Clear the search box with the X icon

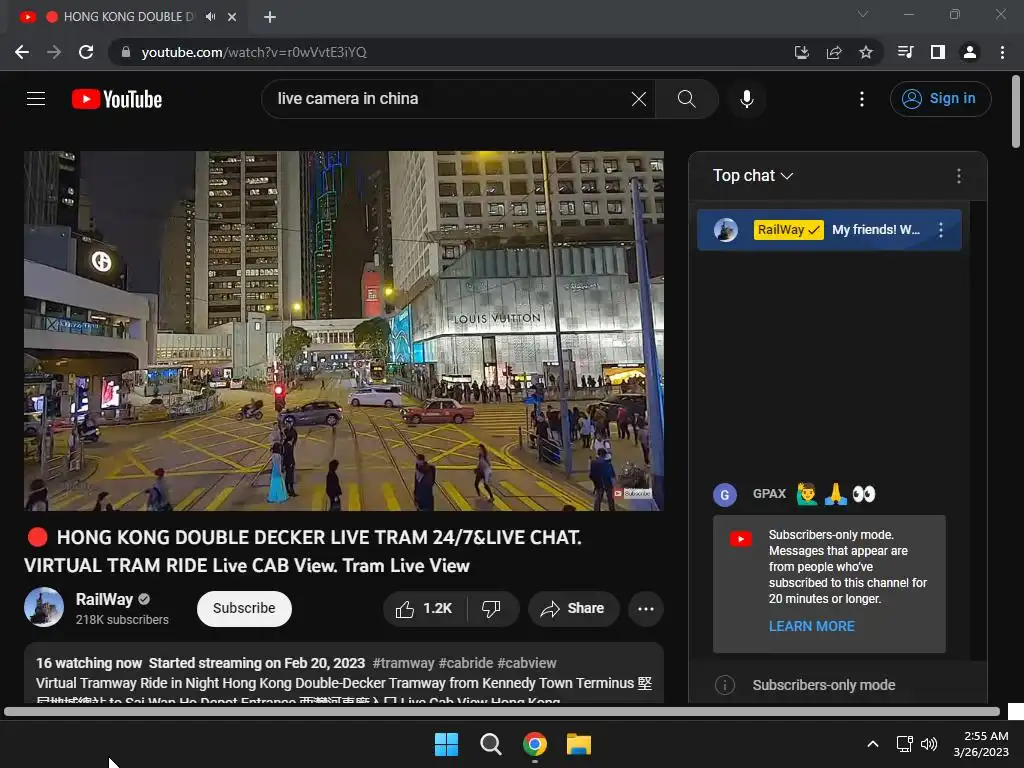point(639,99)
